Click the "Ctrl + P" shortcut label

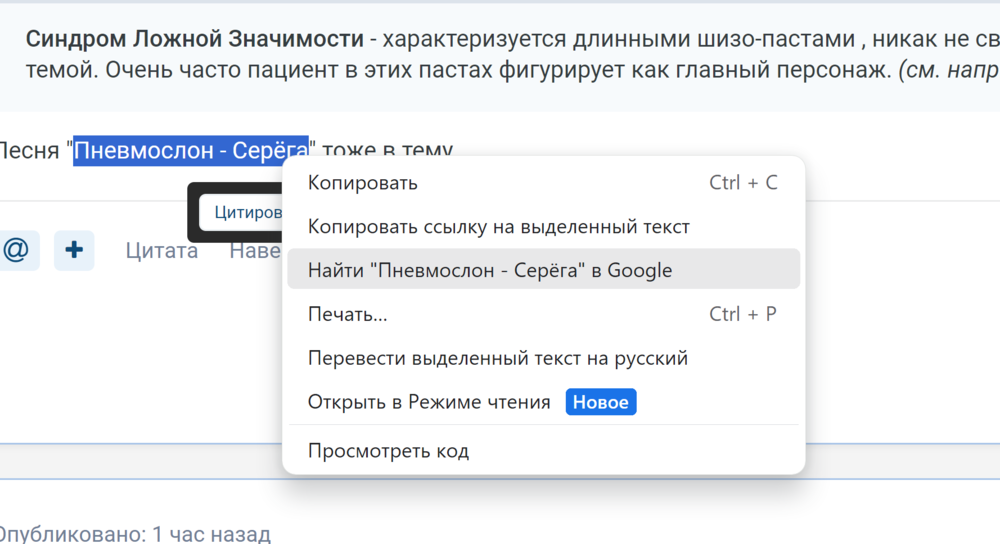coord(742,314)
